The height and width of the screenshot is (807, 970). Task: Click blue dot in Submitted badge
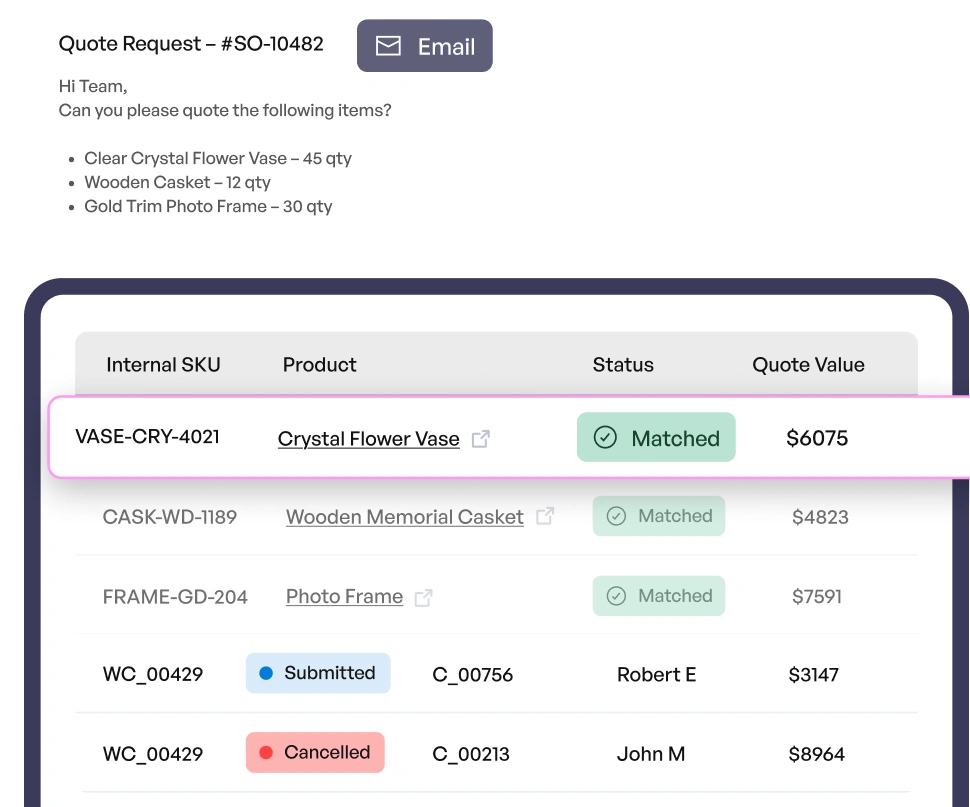point(266,673)
